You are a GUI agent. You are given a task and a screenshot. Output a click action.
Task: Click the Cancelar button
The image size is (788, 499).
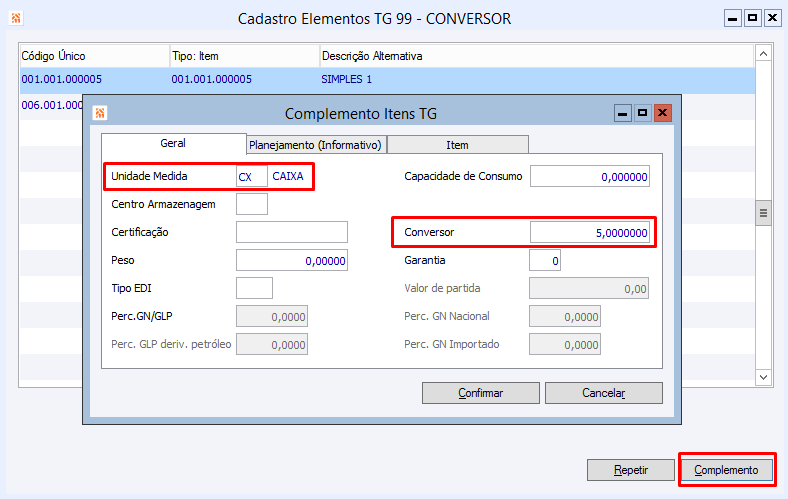(x=603, y=393)
